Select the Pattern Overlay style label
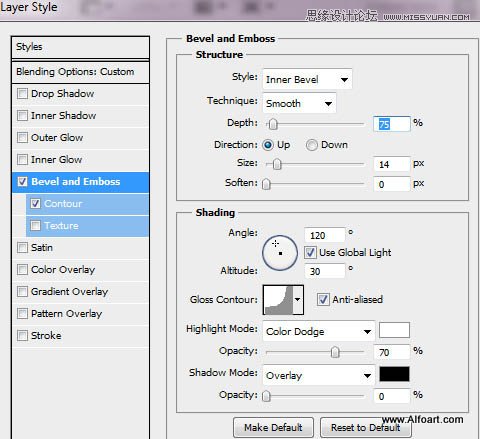The image size is (480, 439). [66, 314]
